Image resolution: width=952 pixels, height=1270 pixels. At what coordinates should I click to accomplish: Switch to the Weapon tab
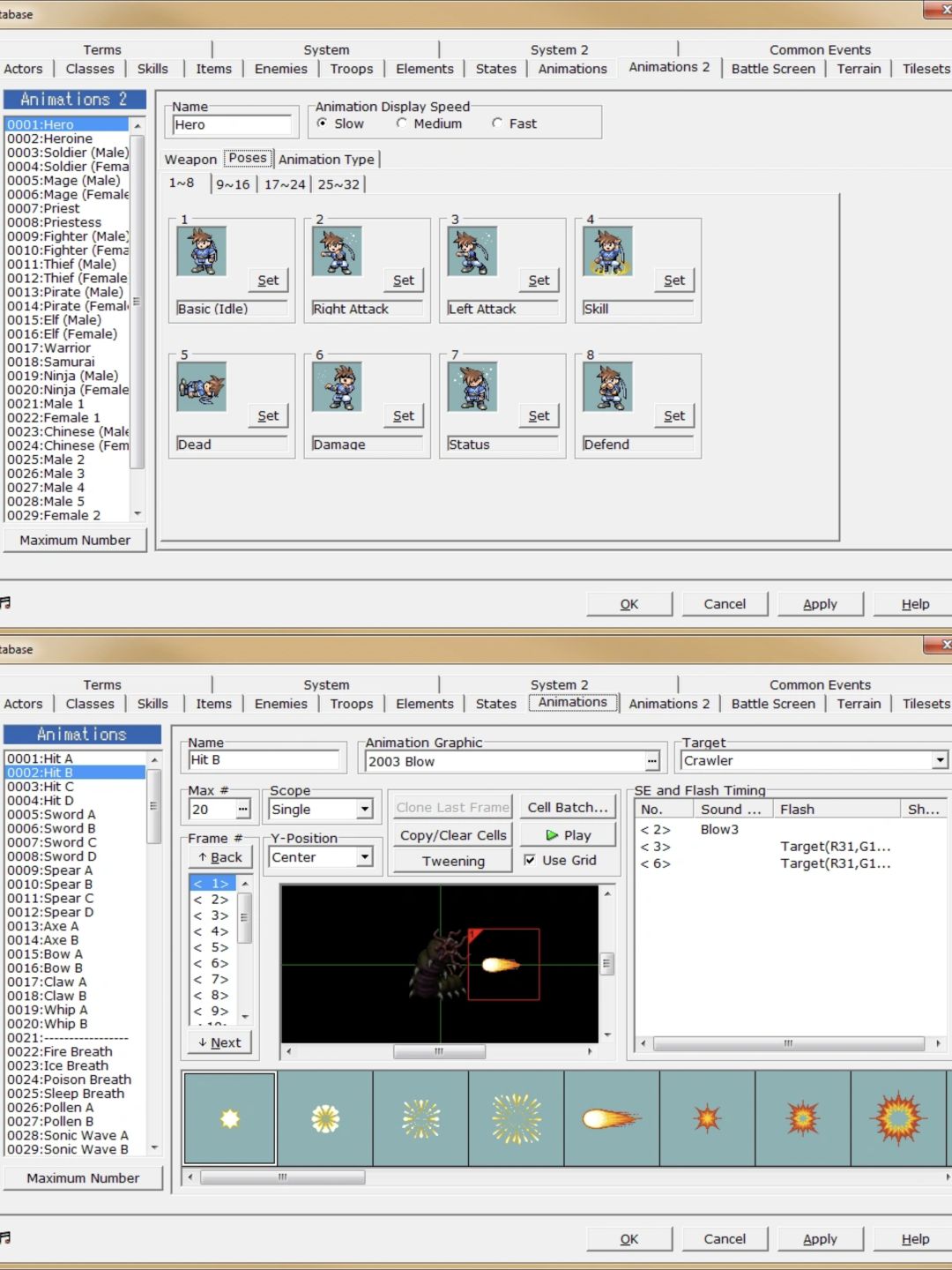tap(190, 160)
